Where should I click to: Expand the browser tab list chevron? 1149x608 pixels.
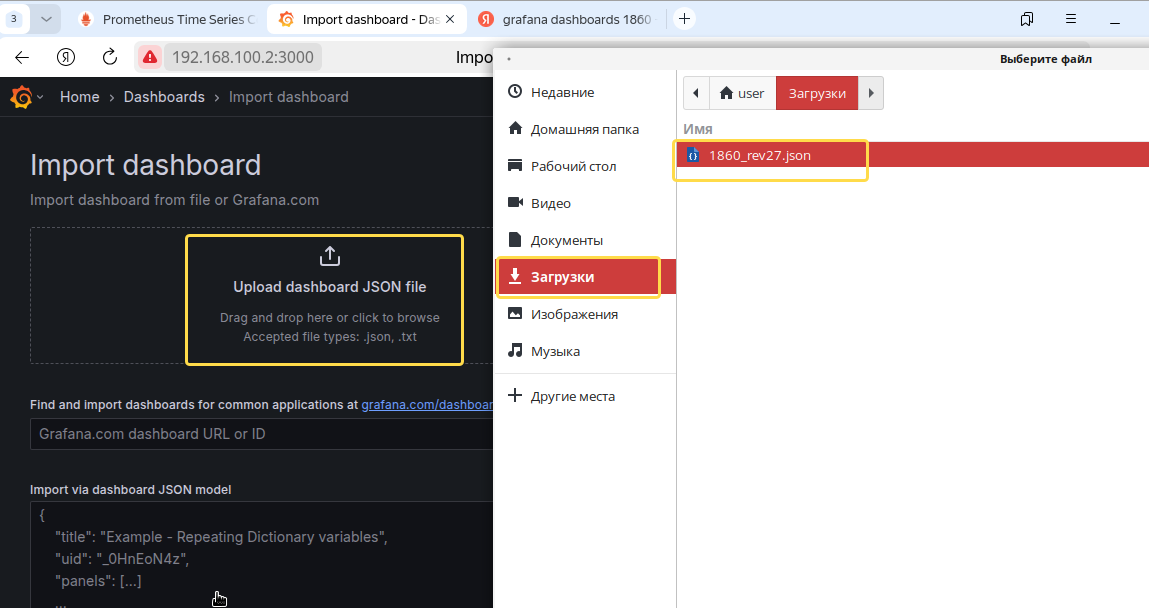click(46, 19)
